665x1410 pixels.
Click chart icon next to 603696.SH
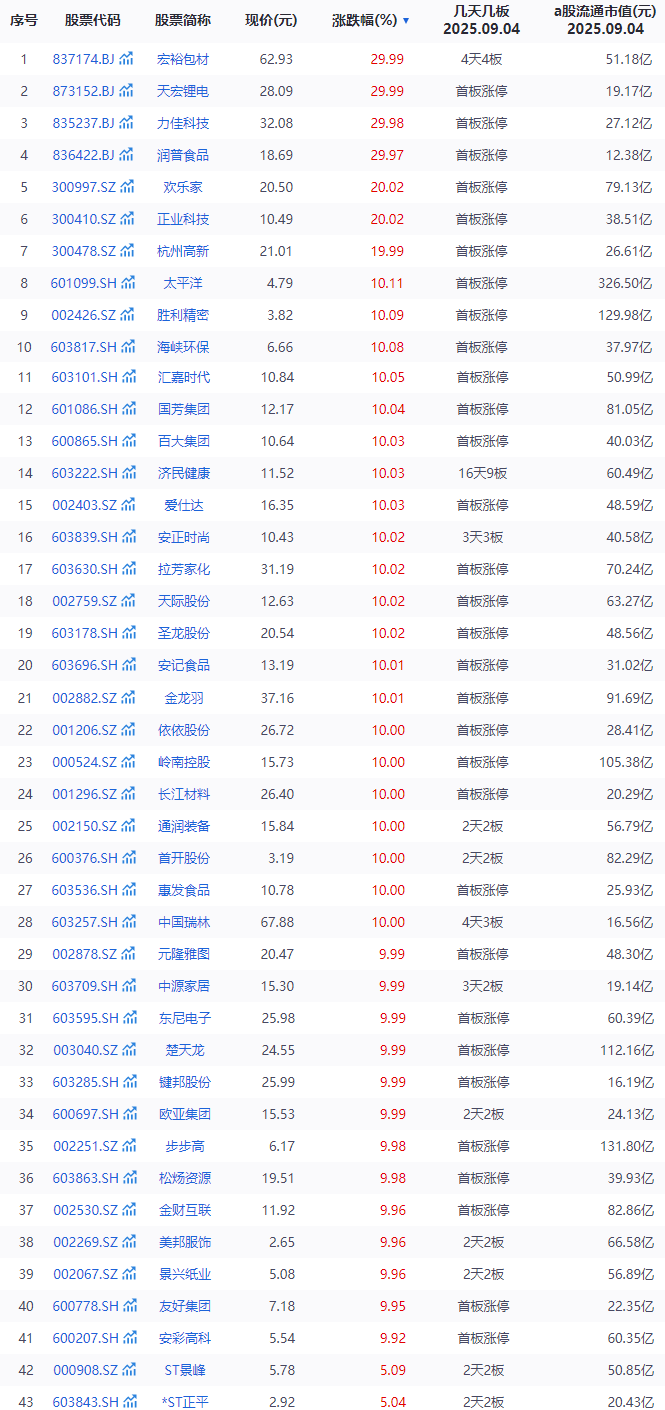tap(127, 665)
